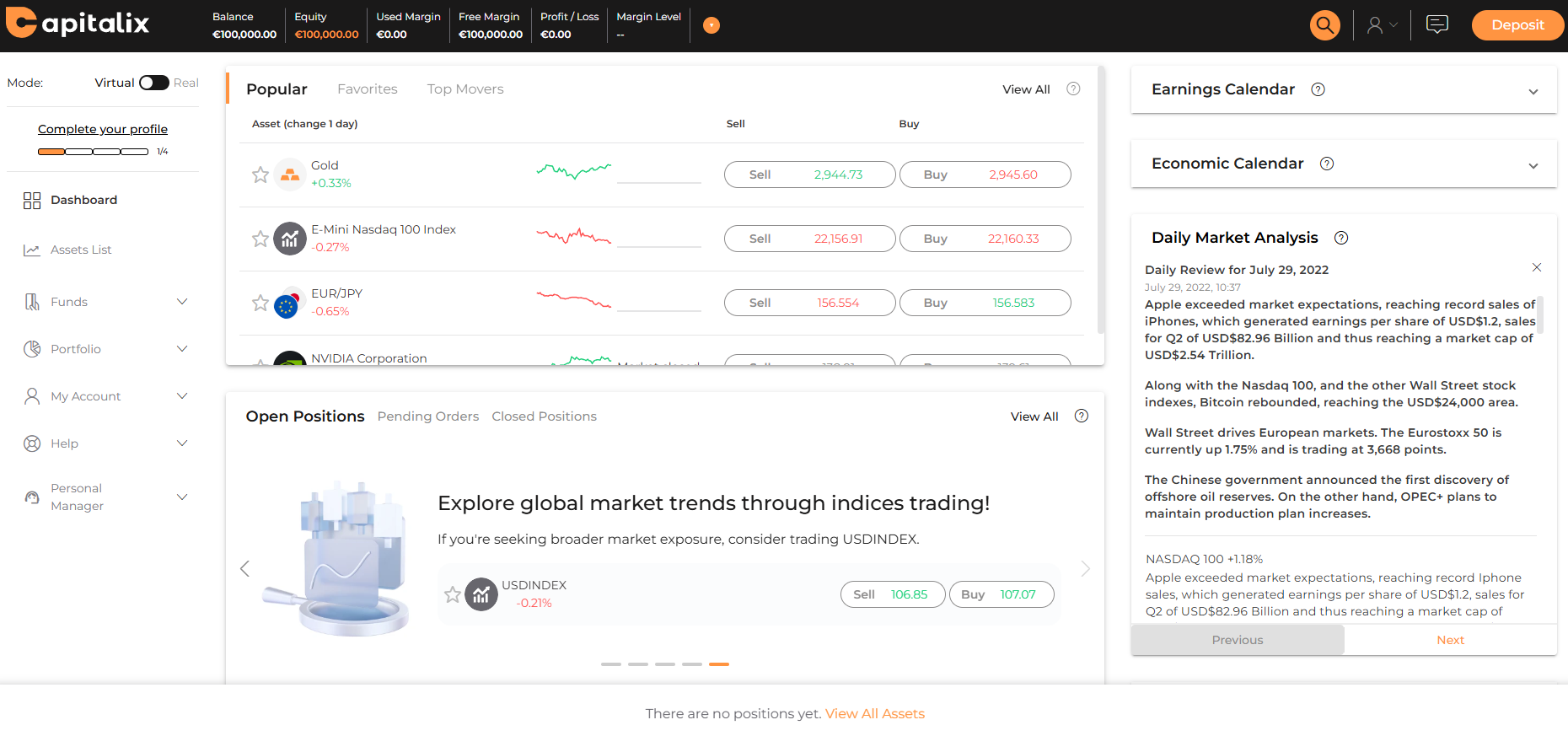Click View All Assets link

(x=875, y=714)
